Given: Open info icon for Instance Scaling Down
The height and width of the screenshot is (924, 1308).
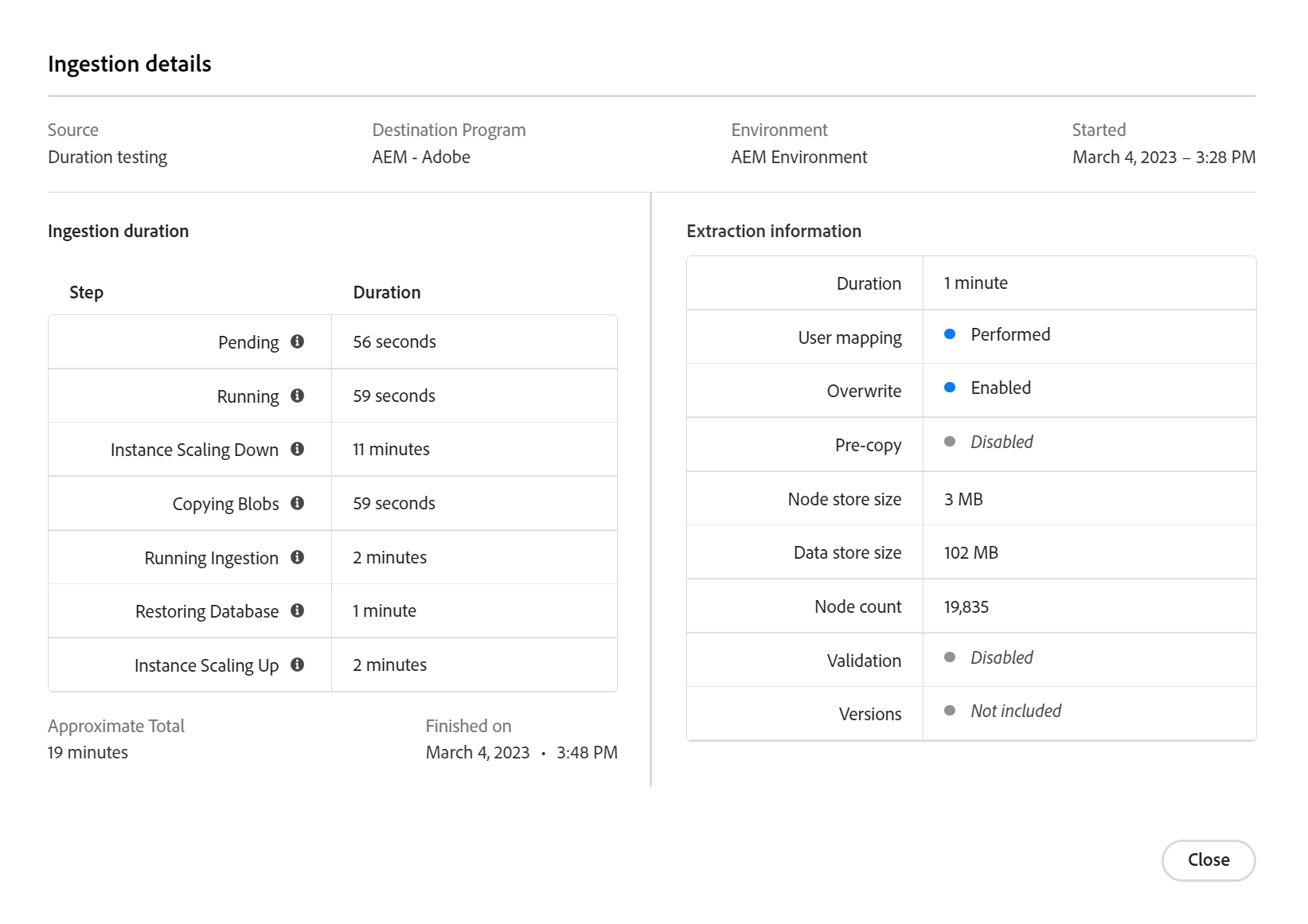Looking at the screenshot, I should pos(297,449).
